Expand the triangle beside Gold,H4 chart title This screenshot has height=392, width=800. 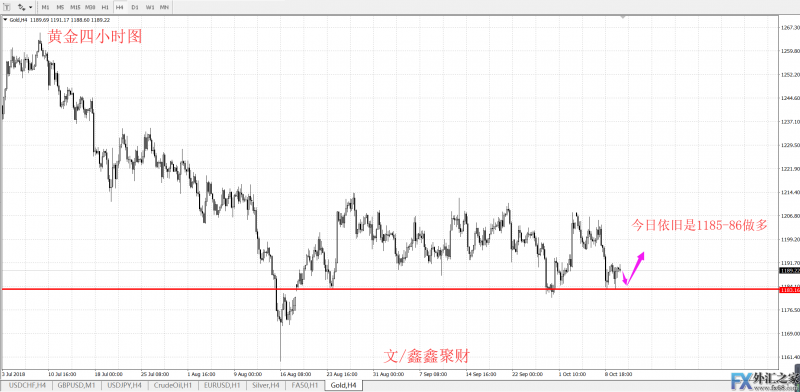(5, 20)
